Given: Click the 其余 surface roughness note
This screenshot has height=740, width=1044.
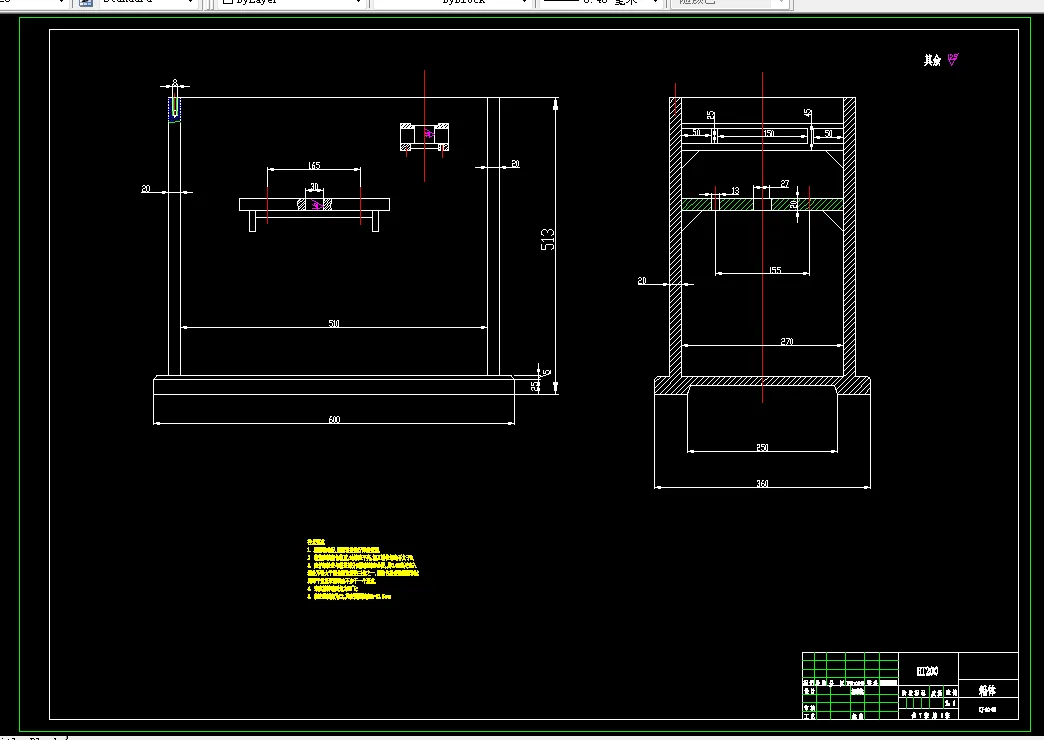Looking at the screenshot, I should click(932, 61).
